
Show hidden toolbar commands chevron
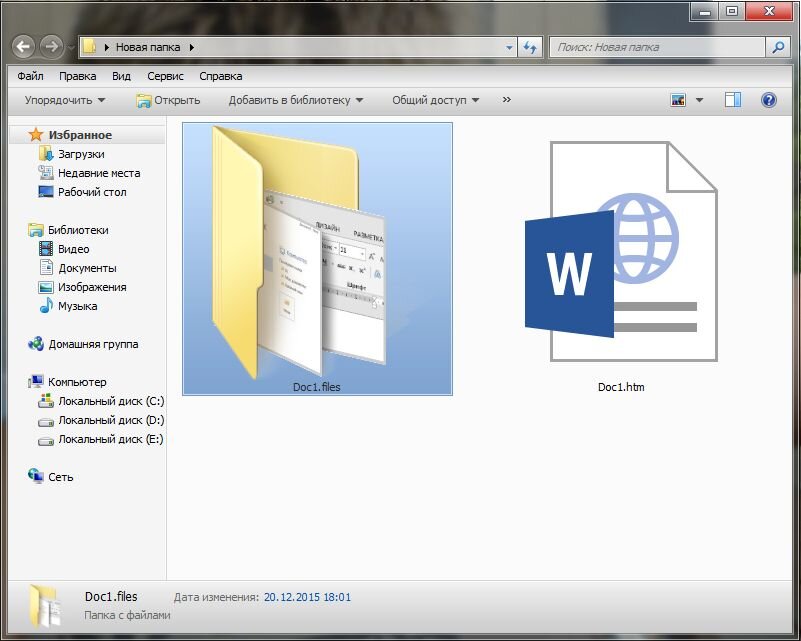point(506,100)
